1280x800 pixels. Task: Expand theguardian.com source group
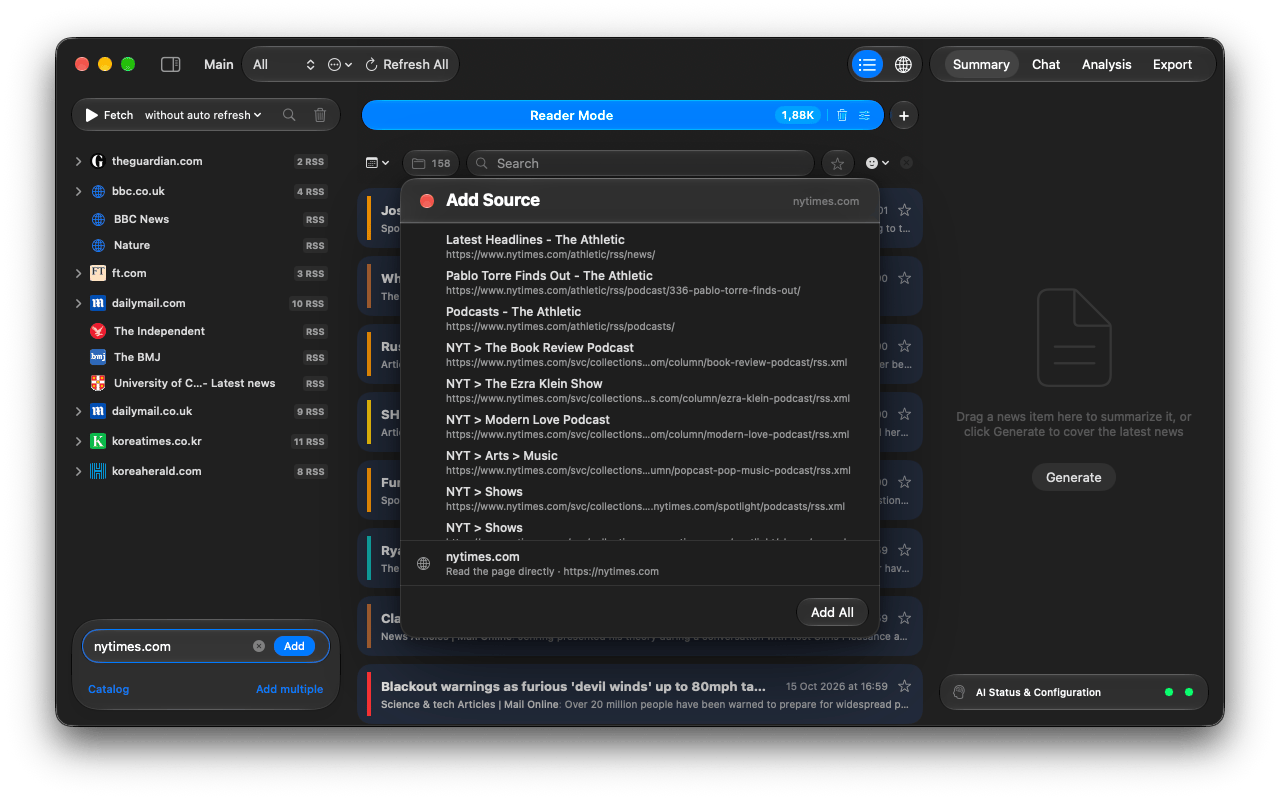tap(79, 161)
